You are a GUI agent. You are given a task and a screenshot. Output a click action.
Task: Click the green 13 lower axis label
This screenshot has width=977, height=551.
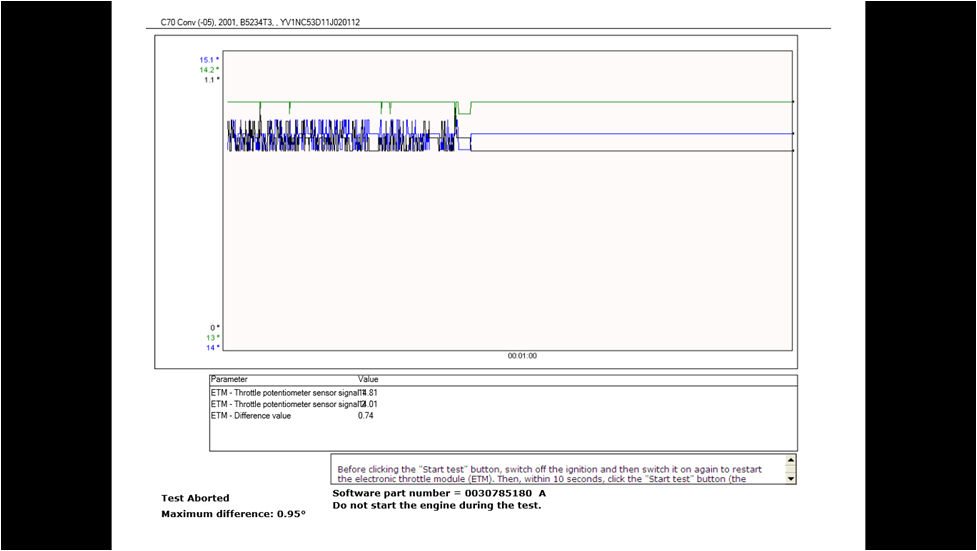click(x=212, y=338)
